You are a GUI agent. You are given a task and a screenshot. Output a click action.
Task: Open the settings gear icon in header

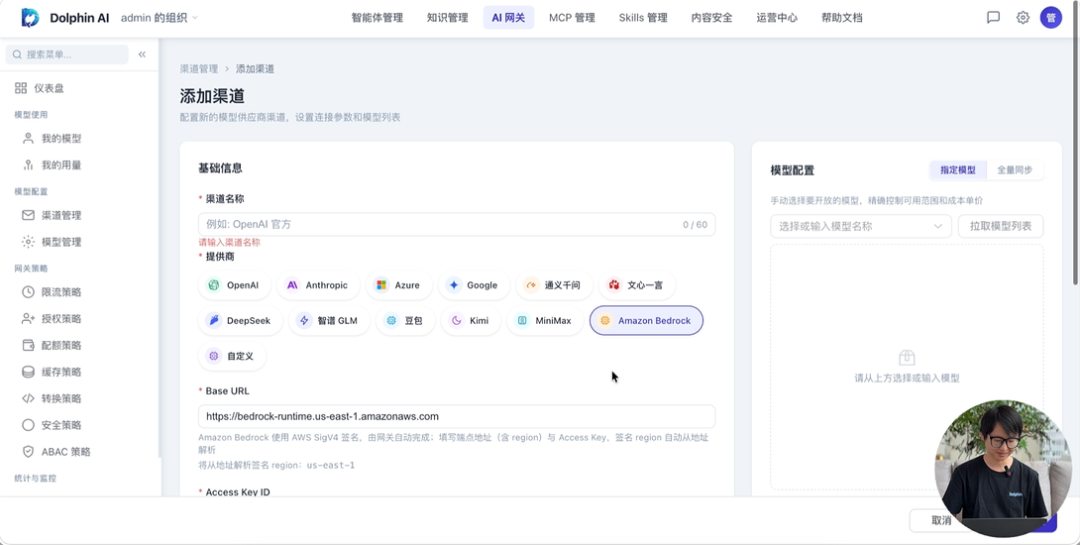pyautogui.click(x=1023, y=18)
